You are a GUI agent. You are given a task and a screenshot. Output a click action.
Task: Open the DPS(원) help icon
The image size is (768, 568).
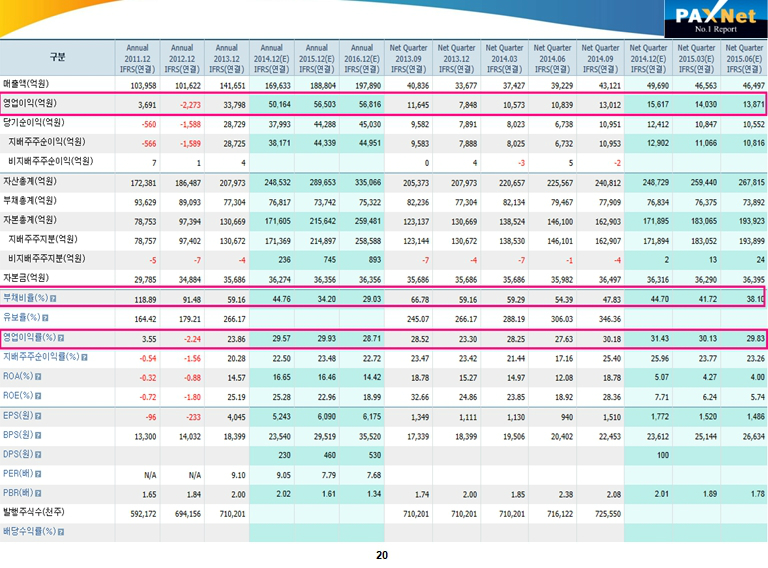pos(38,454)
